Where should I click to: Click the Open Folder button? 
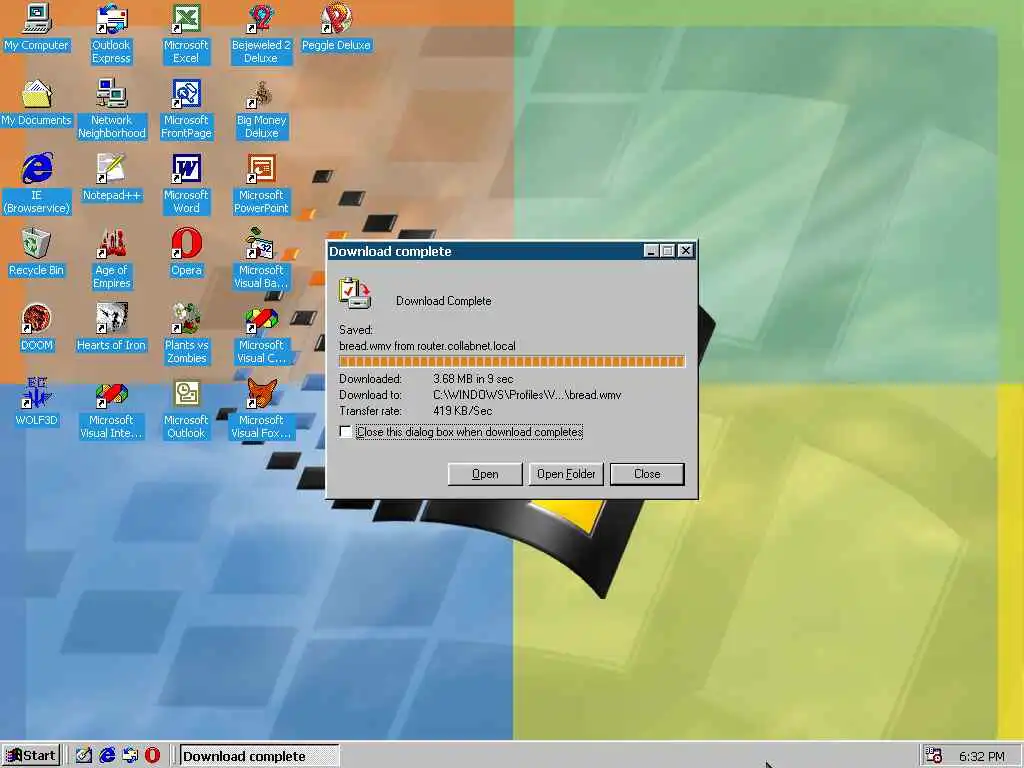pyautogui.click(x=566, y=474)
